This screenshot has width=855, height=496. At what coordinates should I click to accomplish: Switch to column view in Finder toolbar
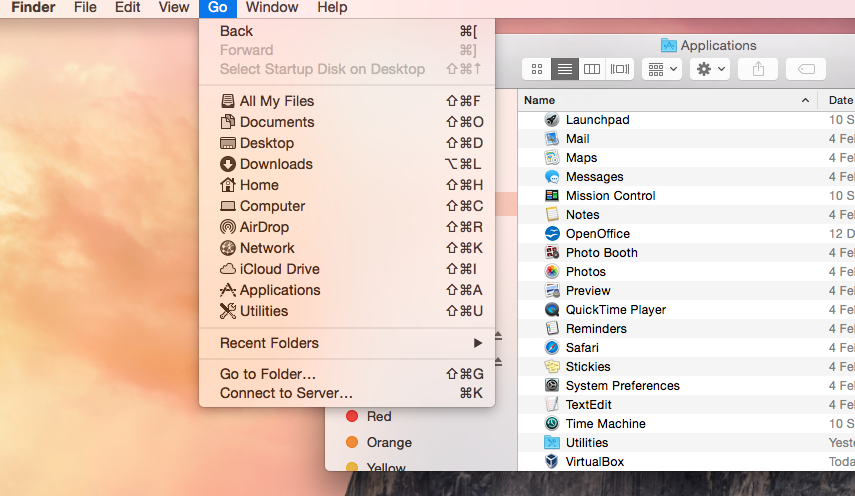tap(592, 69)
